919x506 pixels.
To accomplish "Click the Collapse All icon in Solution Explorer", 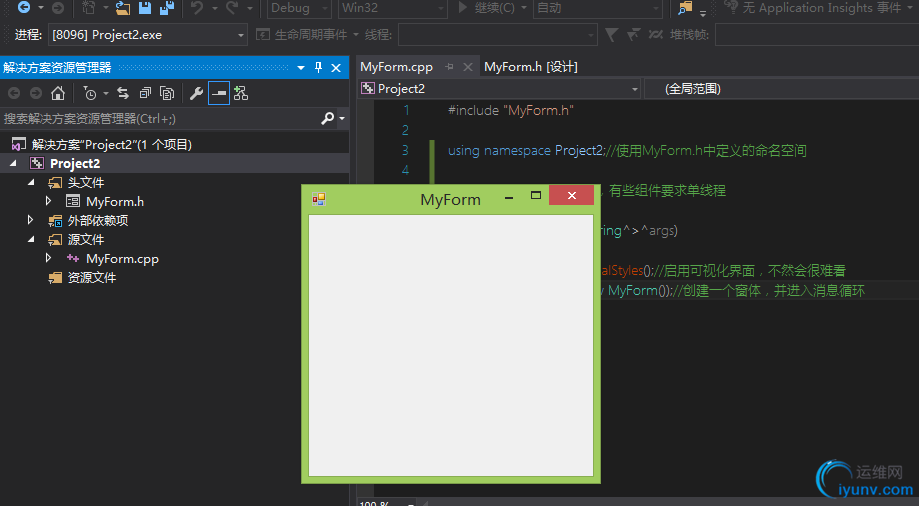I will [x=145, y=93].
